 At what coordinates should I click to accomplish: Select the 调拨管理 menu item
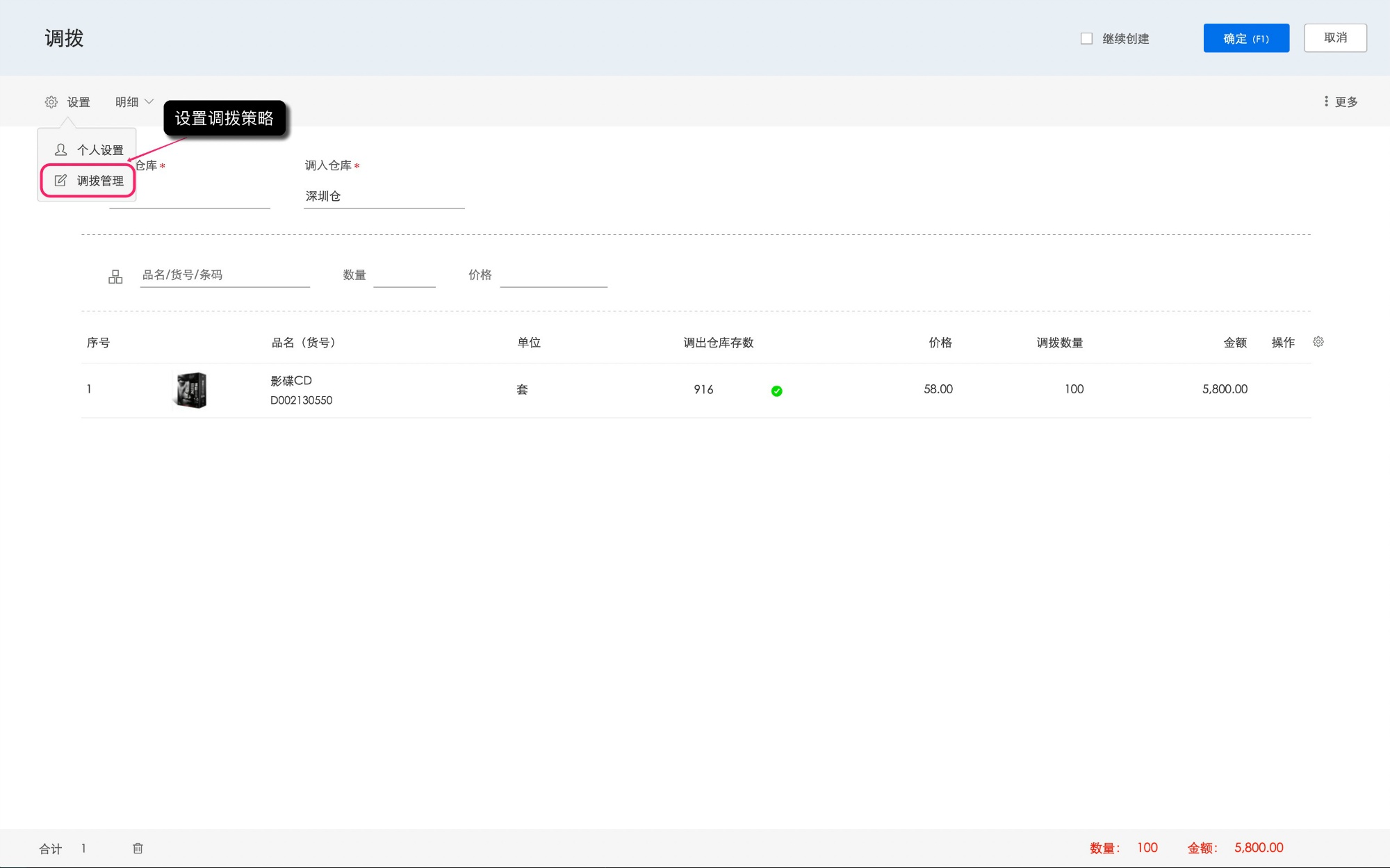(99, 181)
